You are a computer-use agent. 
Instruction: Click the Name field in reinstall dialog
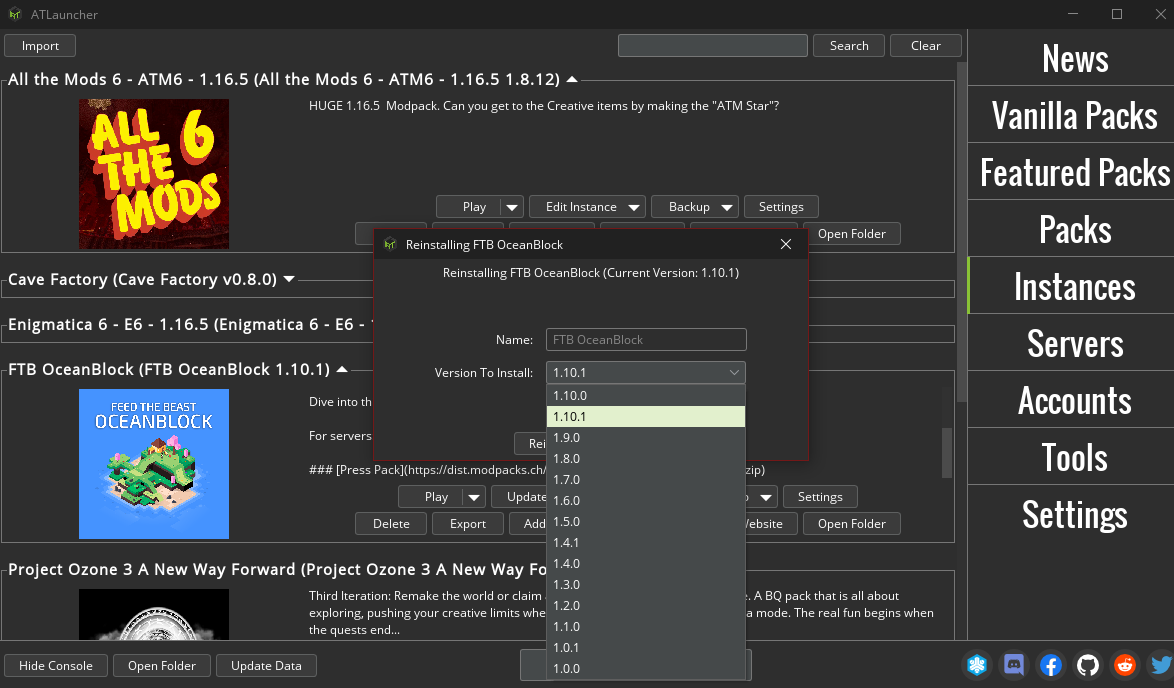pos(646,339)
